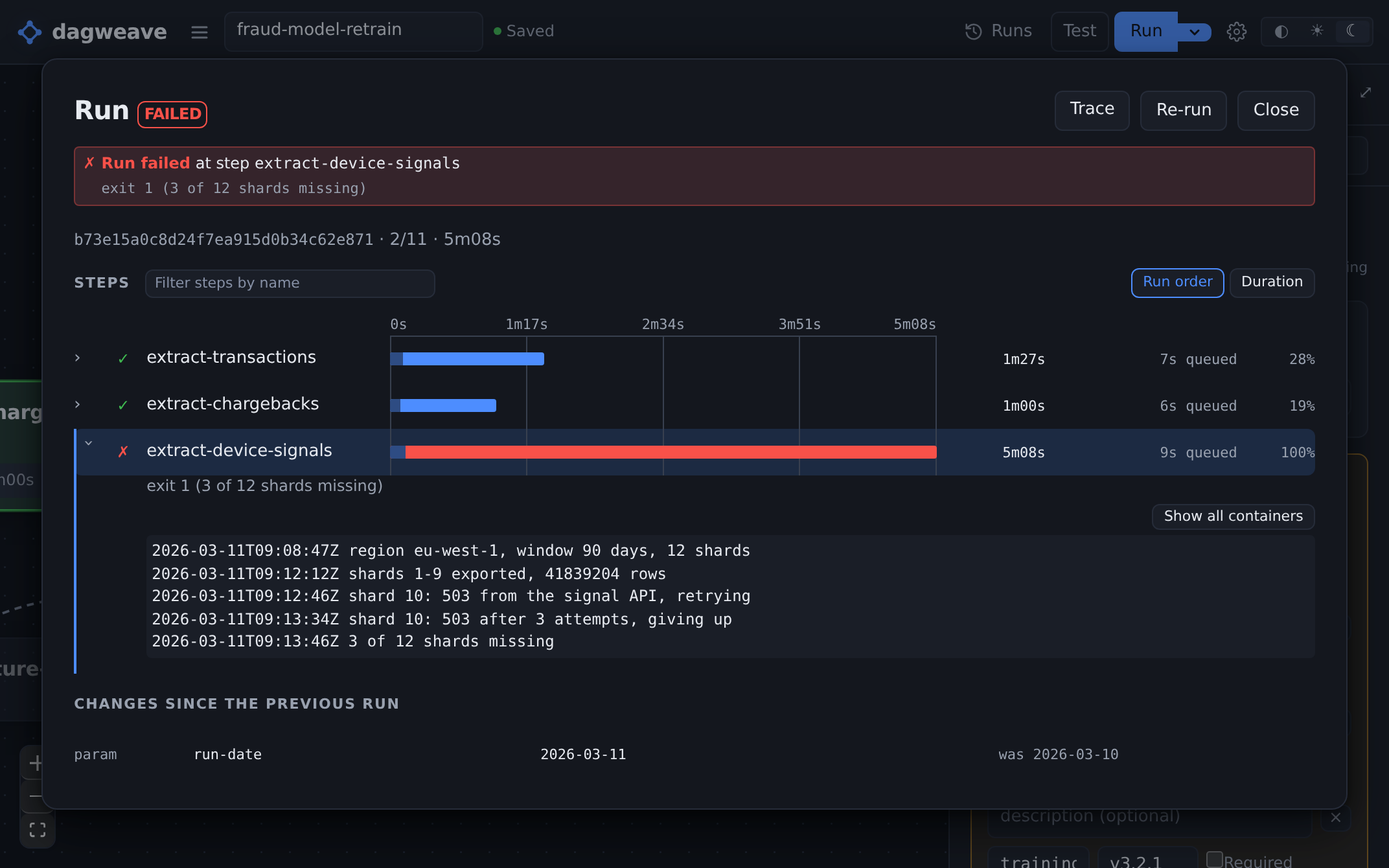Toggle the Required checkbox in background panel
1389x868 pixels.
coord(1215,860)
